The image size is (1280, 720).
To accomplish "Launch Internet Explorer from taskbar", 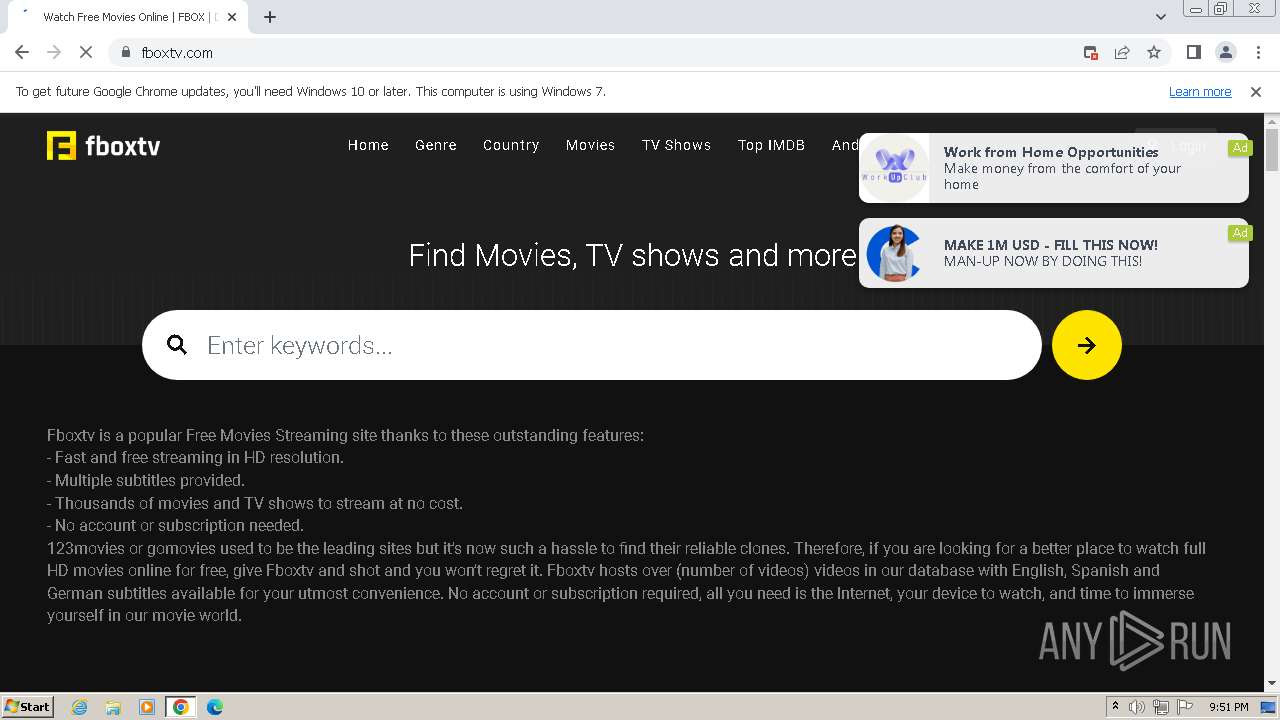I will click(79, 707).
